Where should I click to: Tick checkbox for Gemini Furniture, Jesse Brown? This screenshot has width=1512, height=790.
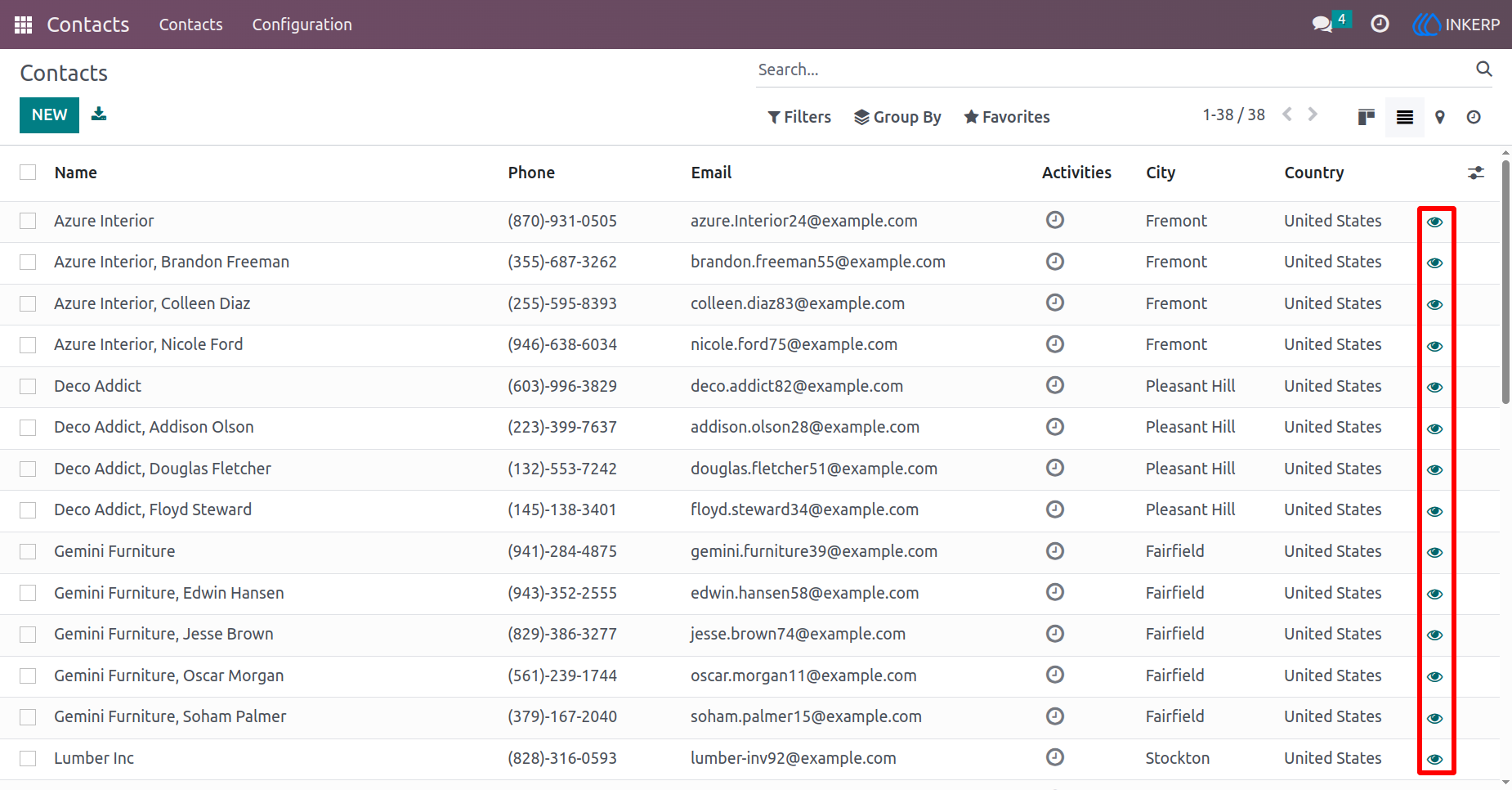(28, 635)
